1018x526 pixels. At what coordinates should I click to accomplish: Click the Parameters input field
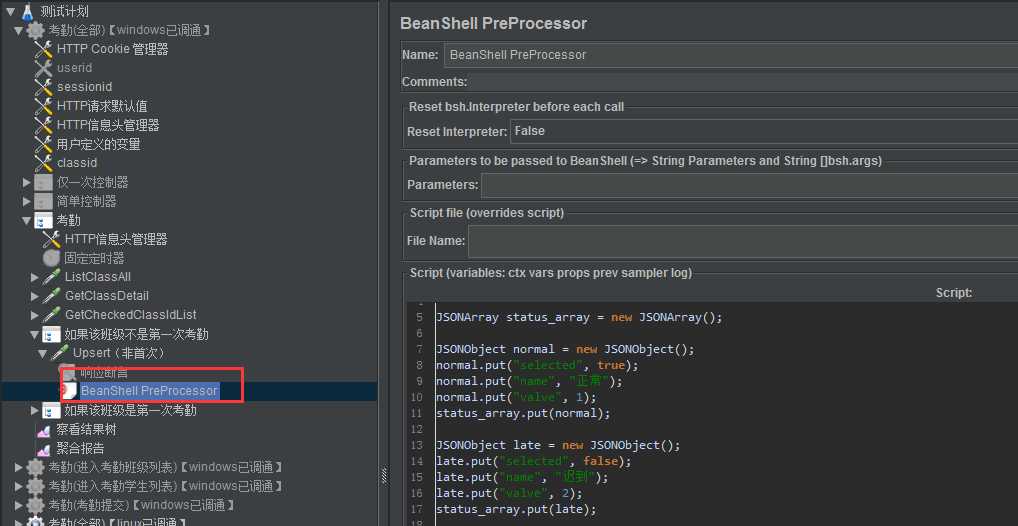click(x=749, y=185)
